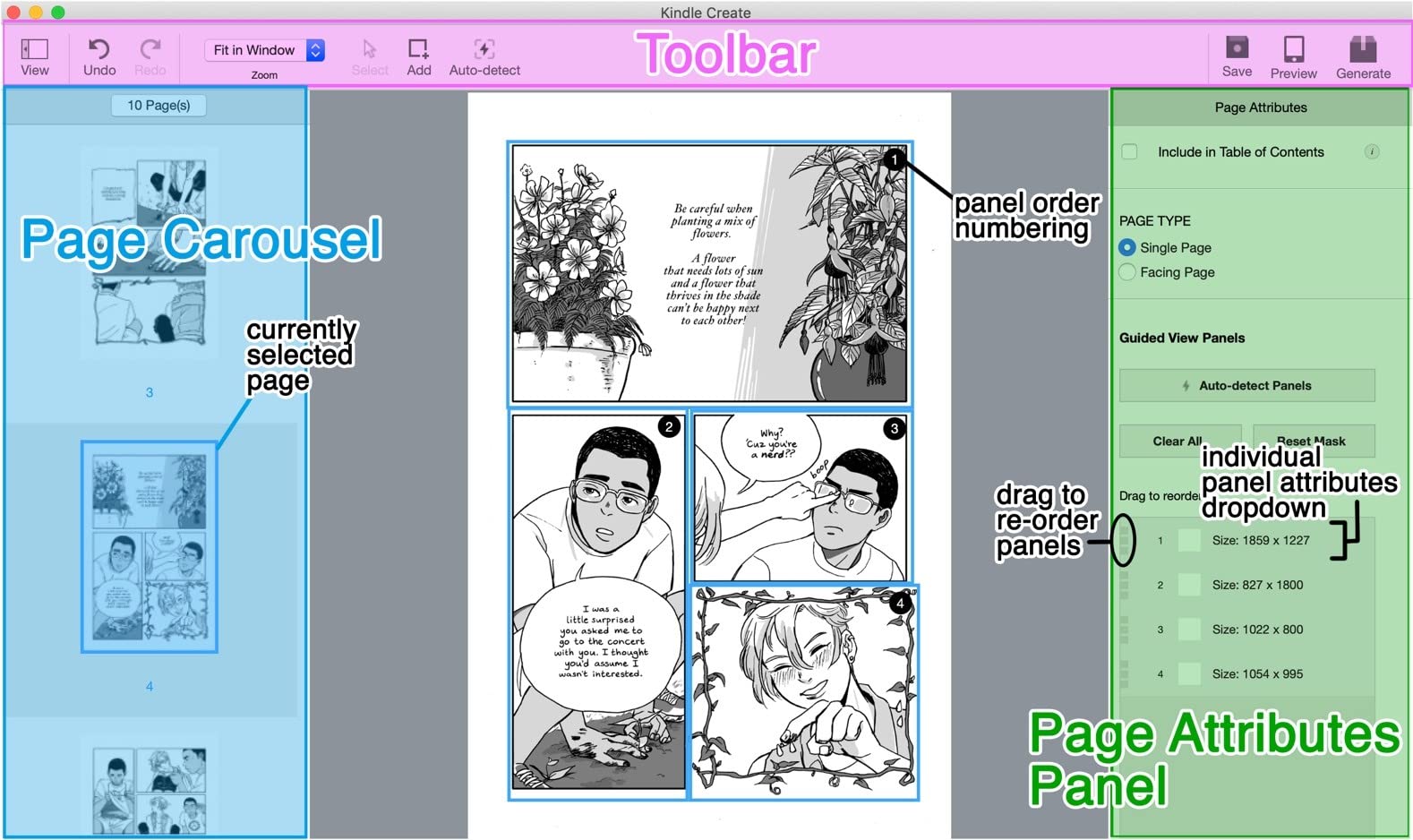Select the 'Size: 1054 x 995' panel row
Screen dimensions: 1413x840
pos(1246,674)
